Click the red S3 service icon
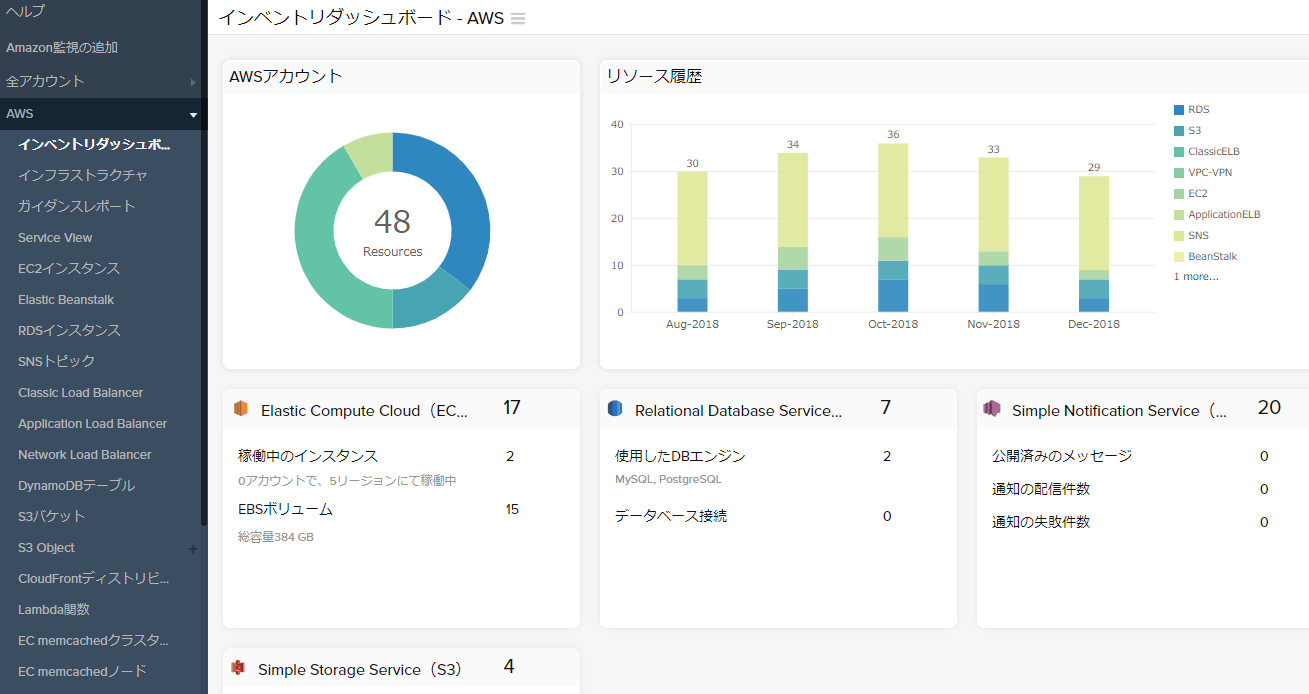Viewport: 1309px width, 694px height. pyautogui.click(x=238, y=668)
